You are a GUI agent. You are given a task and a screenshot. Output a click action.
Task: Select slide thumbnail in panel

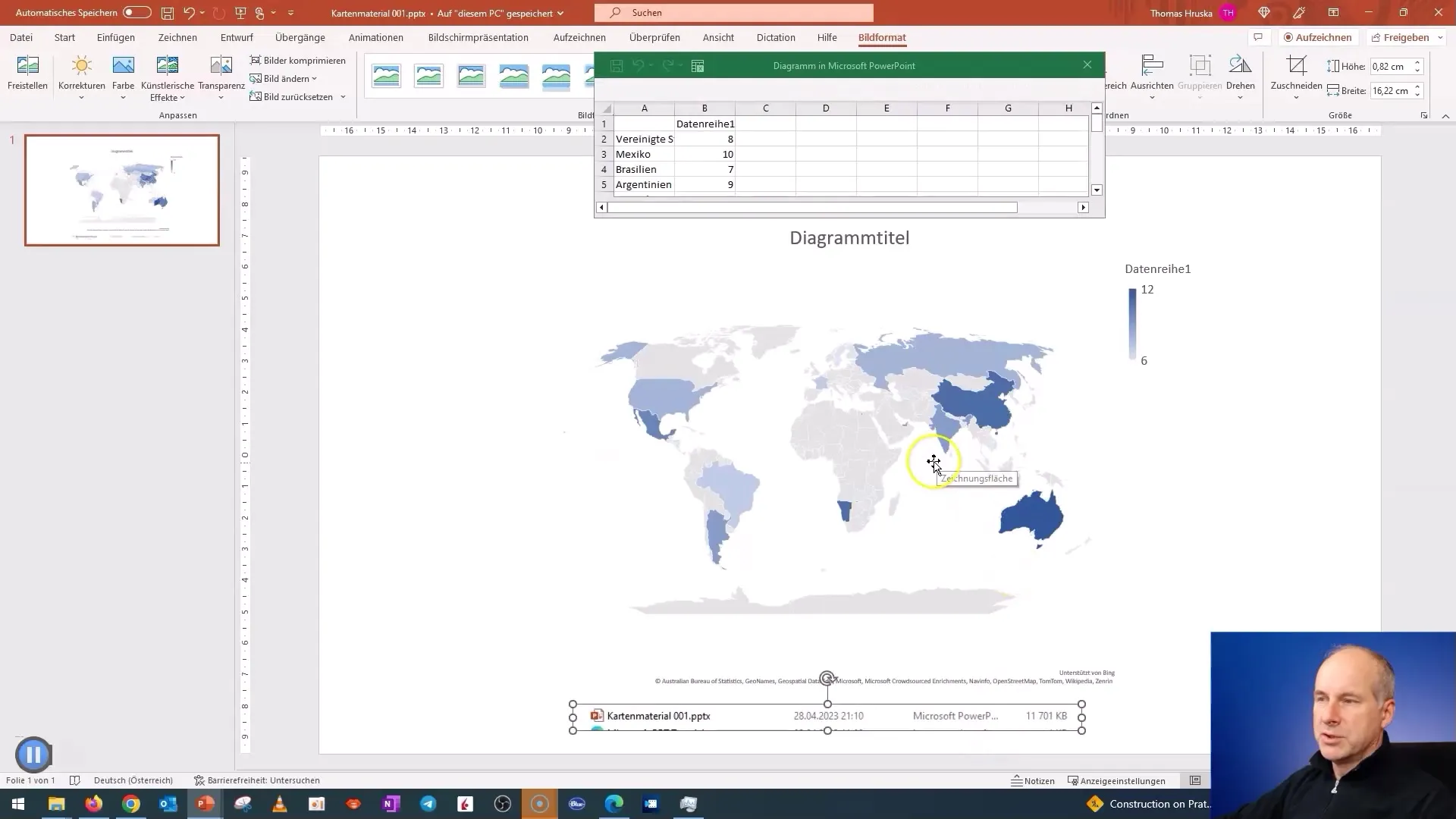click(122, 190)
